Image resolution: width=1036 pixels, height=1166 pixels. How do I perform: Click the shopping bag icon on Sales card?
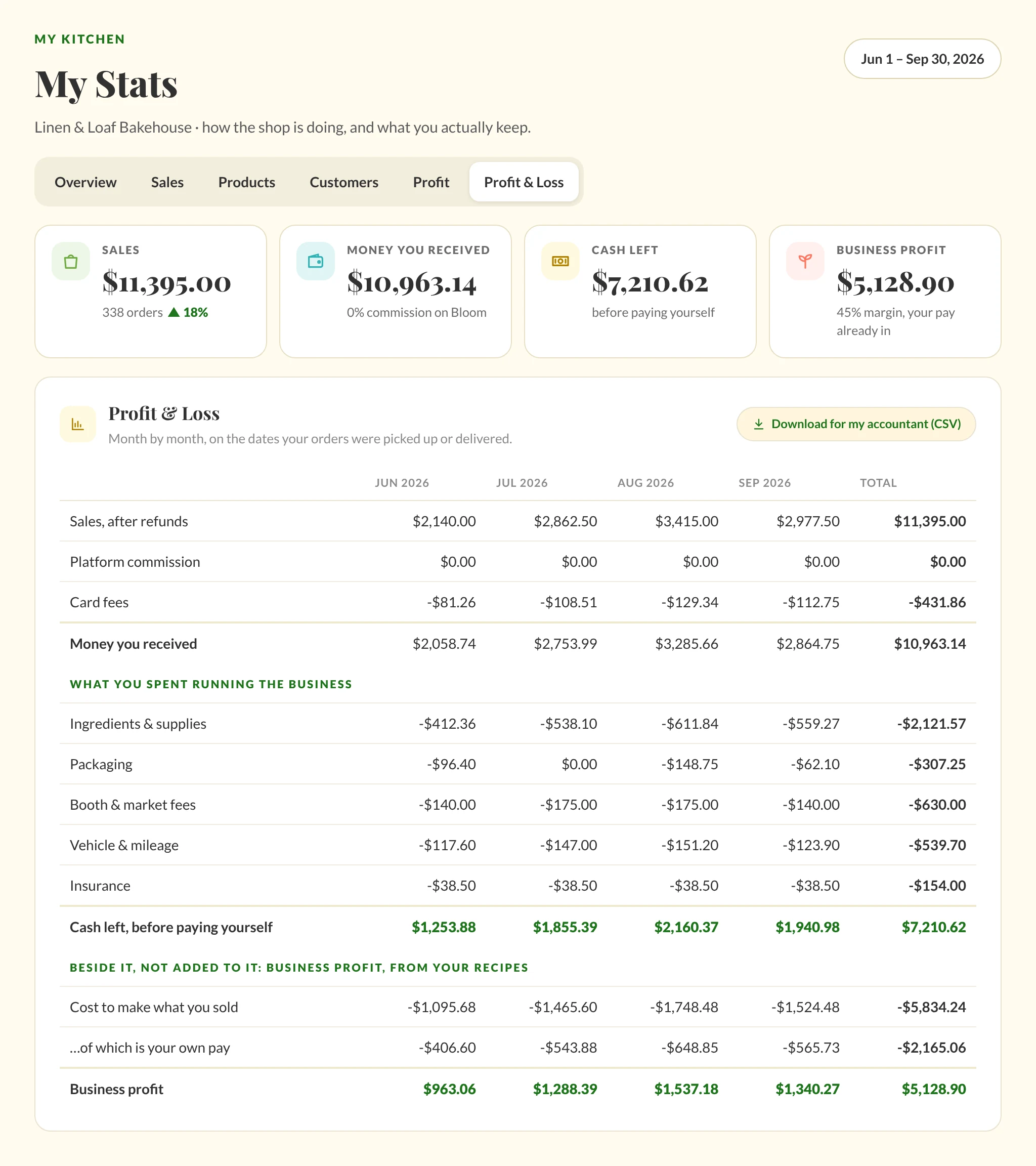[71, 262]
